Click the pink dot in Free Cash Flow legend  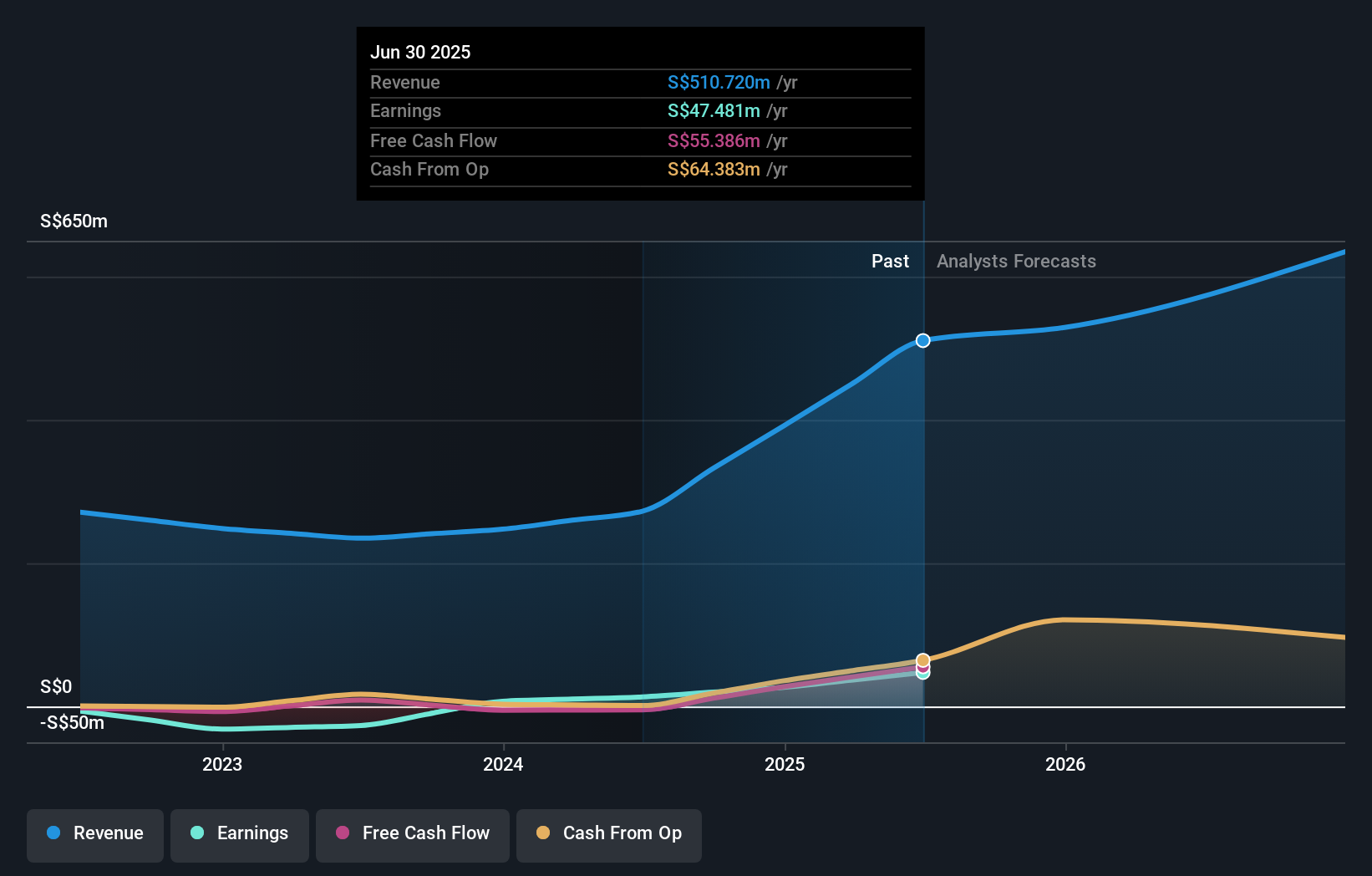tap(343, 833)
